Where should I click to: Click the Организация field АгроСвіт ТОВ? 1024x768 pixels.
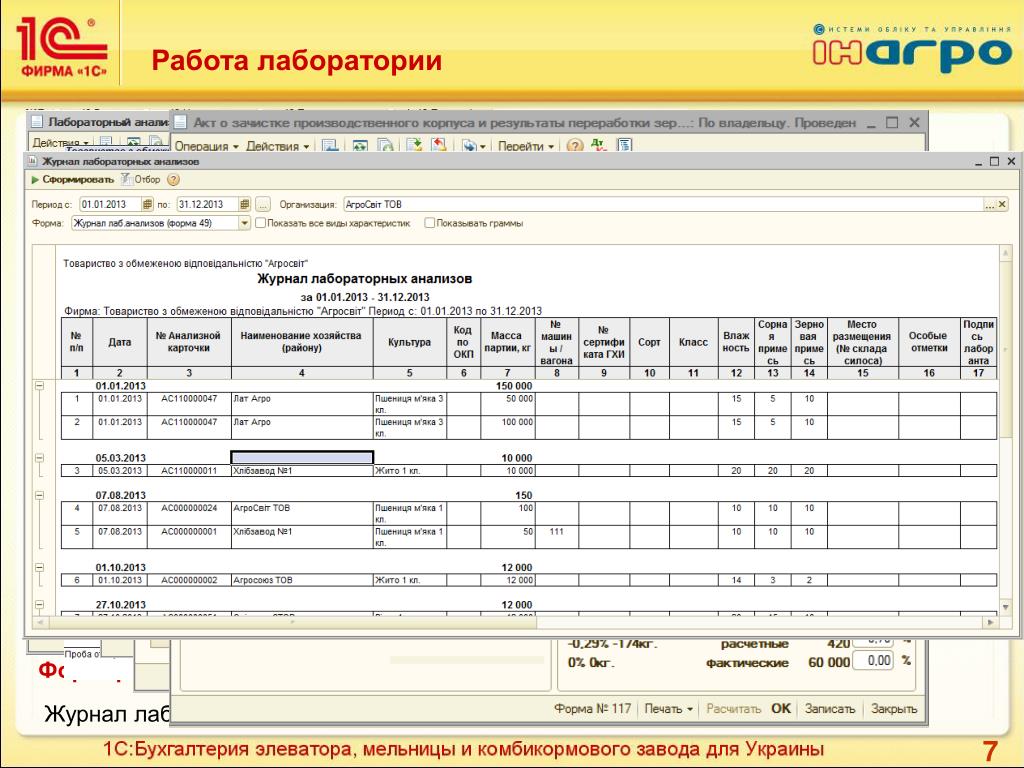[x=664, y=204]
